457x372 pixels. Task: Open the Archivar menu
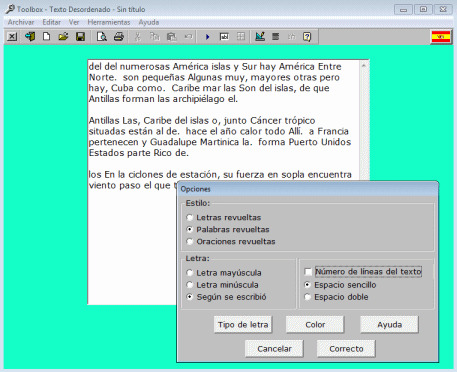pos(21,22)
